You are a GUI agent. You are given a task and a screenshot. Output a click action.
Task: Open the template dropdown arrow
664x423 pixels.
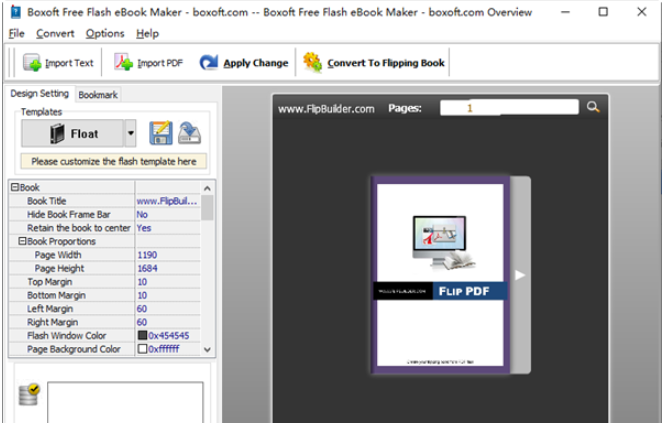[130, 134]
